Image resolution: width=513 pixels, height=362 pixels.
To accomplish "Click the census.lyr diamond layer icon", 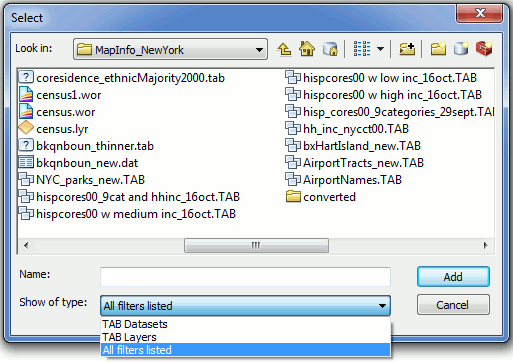I will pyautogui.click(x=26, y=128).
